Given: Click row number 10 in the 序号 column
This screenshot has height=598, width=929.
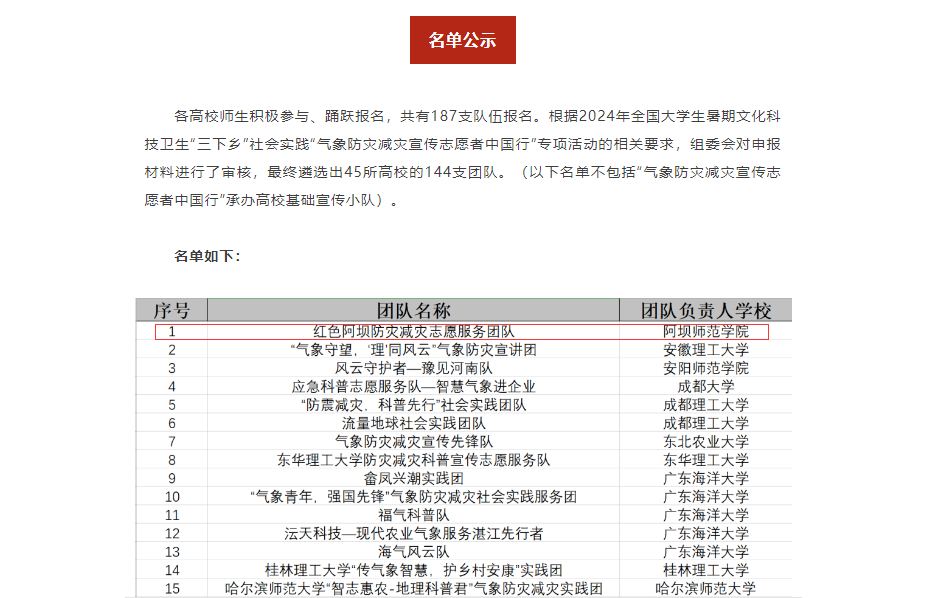Looking at the screenshot, I should click(172, 496).
